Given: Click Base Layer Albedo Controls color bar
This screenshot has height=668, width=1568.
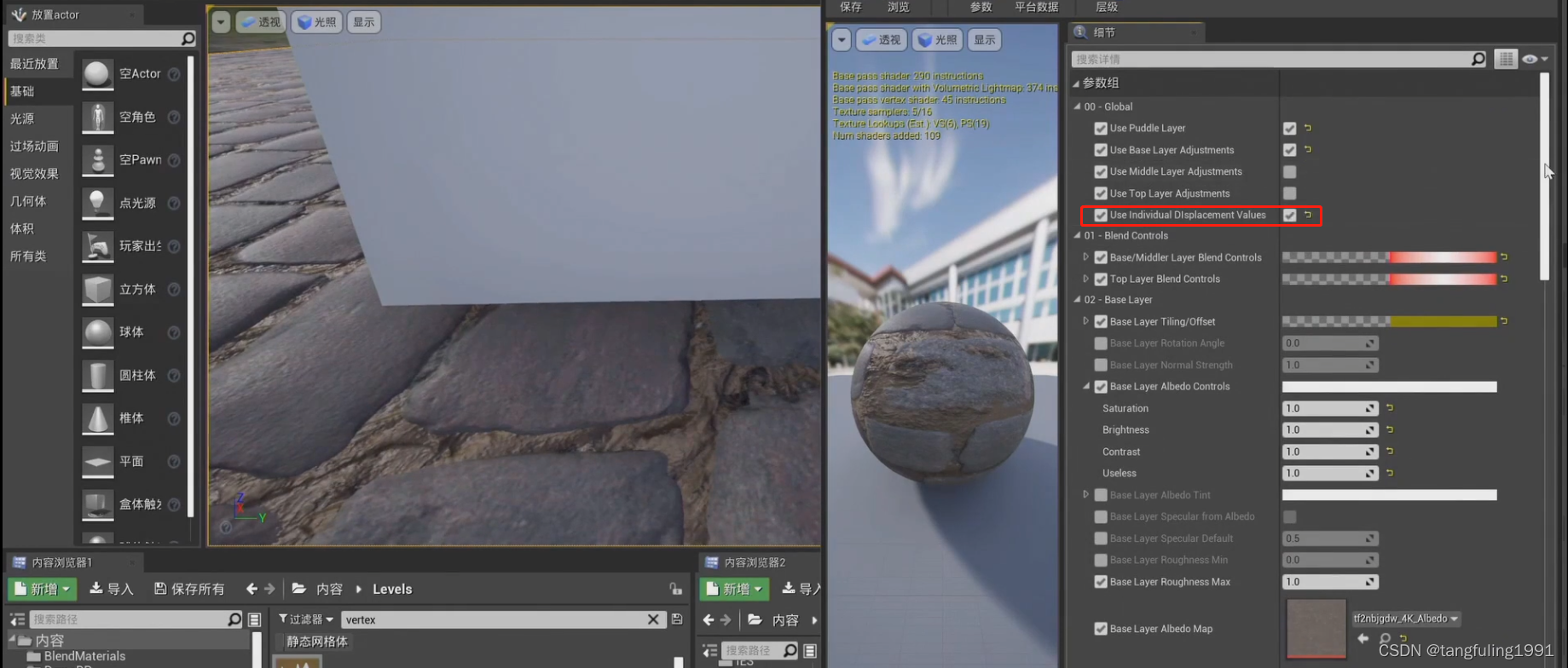Looking at the screenshot, I should tap(1389, 386).
